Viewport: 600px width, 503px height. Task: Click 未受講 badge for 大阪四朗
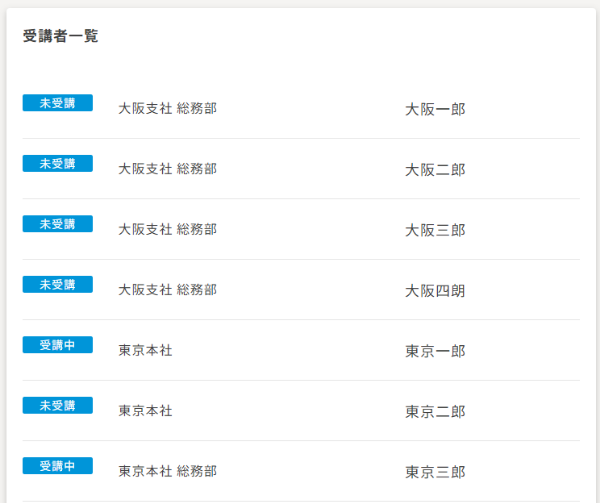pyautogui.click(x=57, y=284)
